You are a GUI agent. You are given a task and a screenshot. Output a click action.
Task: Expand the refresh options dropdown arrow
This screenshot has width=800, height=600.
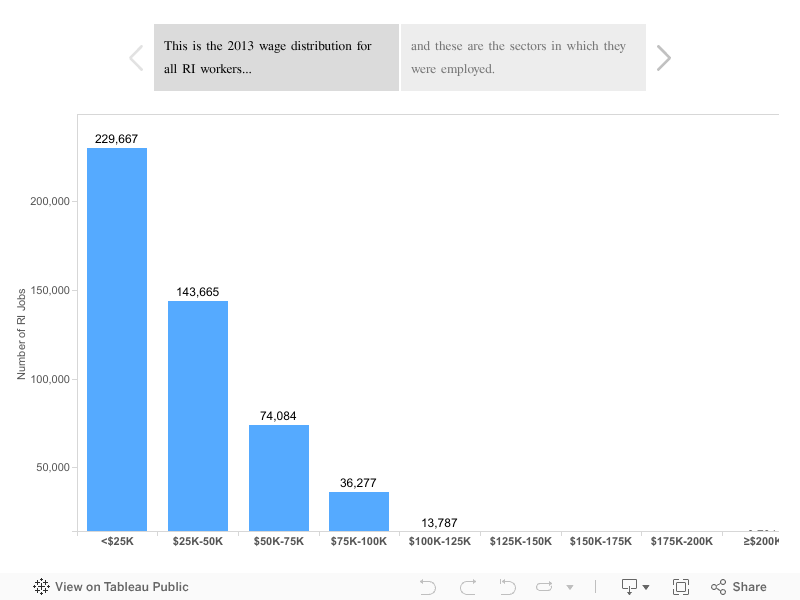(570, 587)
